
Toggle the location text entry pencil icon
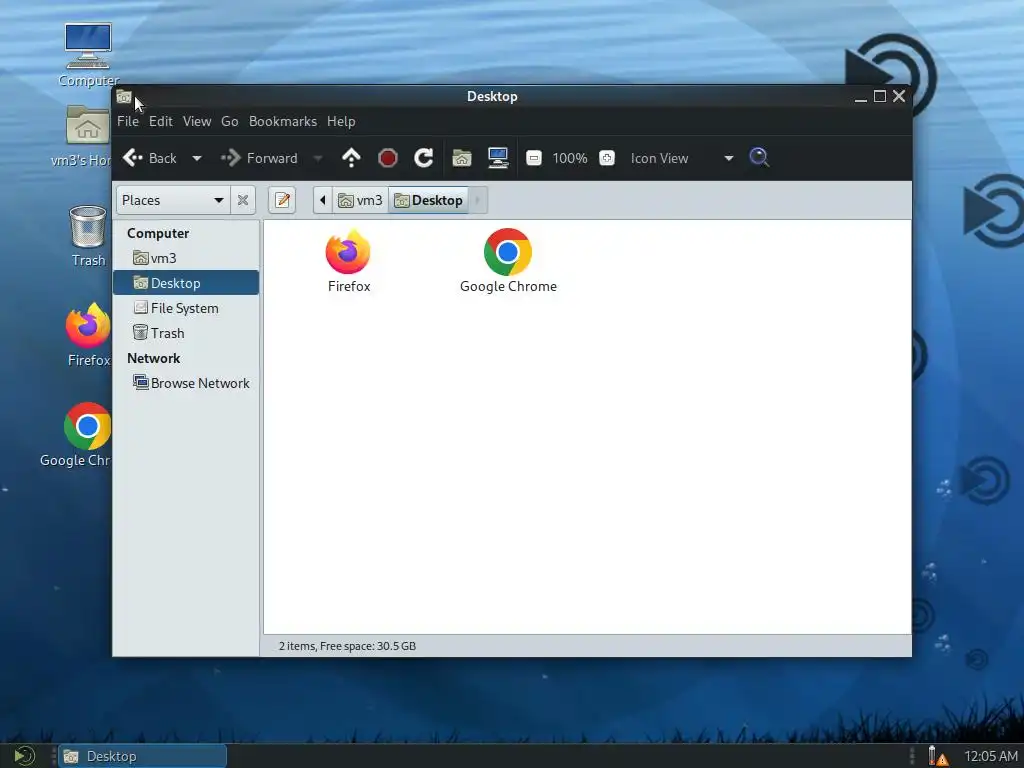(x=282, y=200)
